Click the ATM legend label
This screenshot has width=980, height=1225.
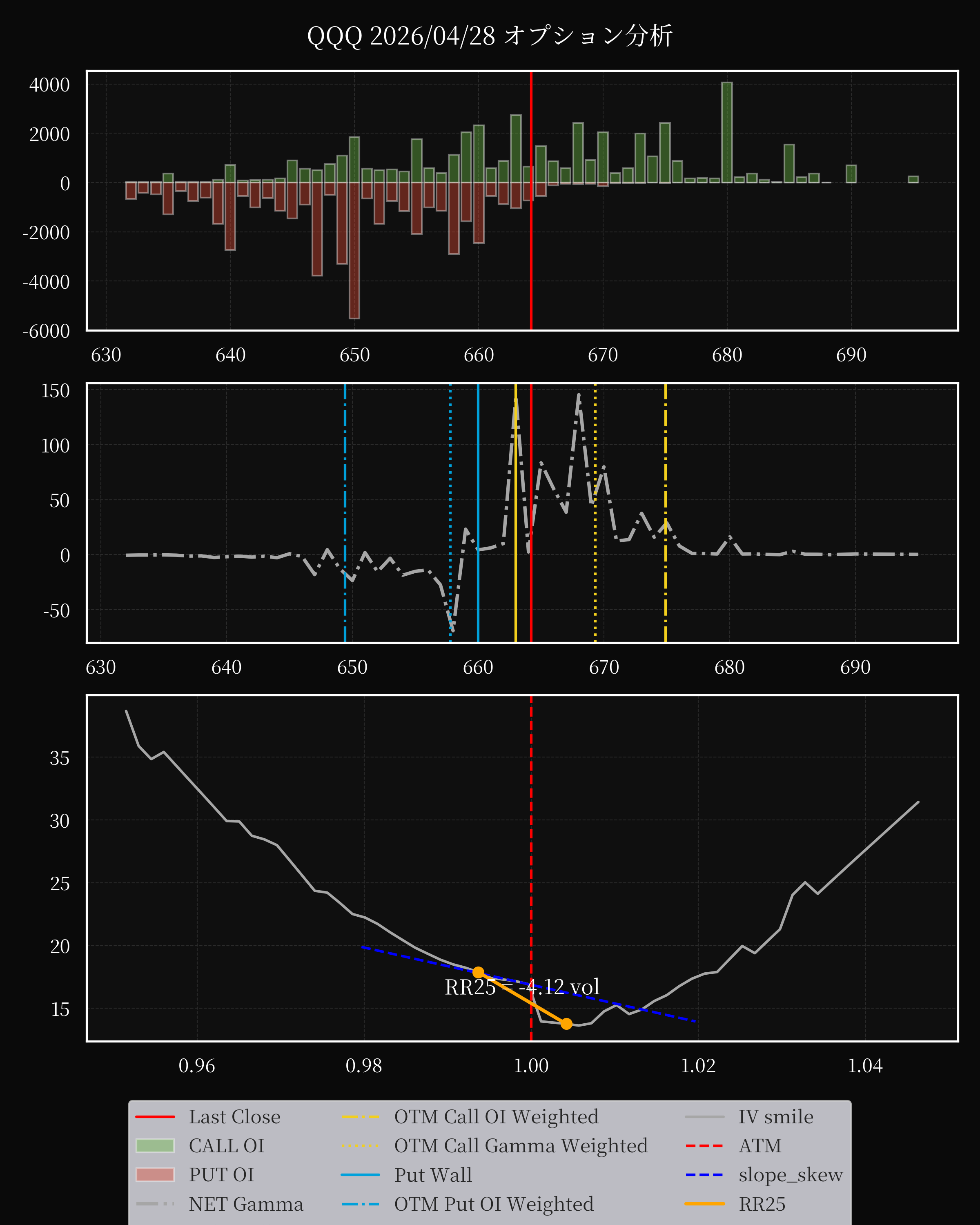click(x=760, y=1146)
